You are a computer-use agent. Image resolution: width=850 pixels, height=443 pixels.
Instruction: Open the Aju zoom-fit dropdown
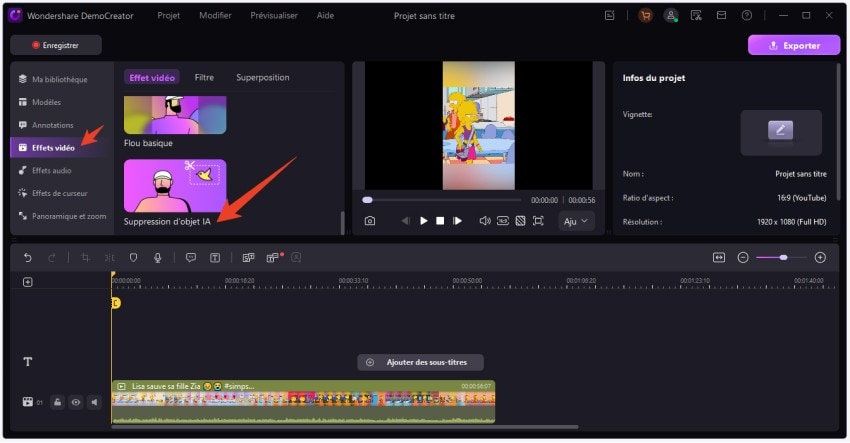(576, 221)
